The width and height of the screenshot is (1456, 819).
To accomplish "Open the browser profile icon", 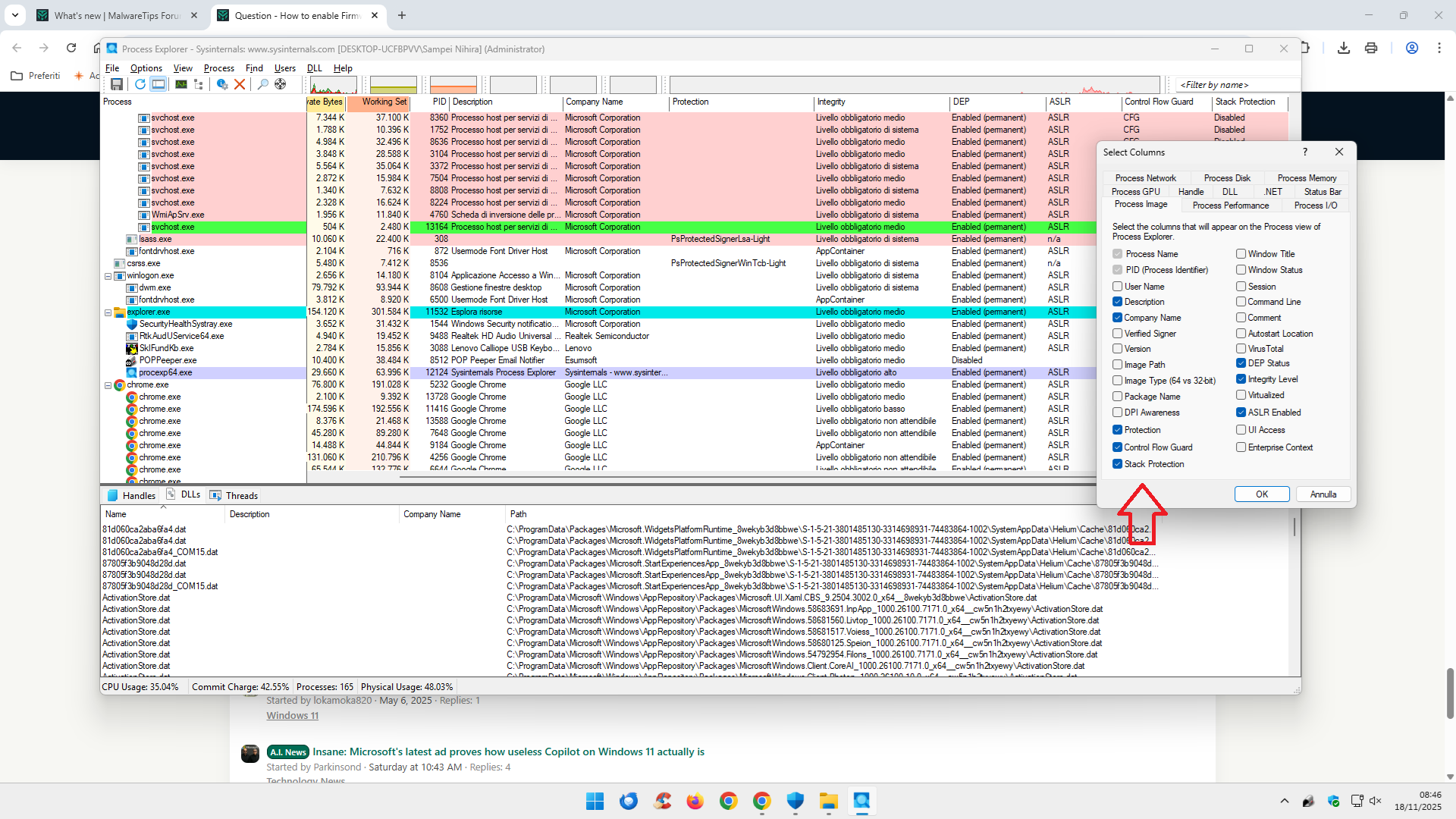I will point(1412,48).
